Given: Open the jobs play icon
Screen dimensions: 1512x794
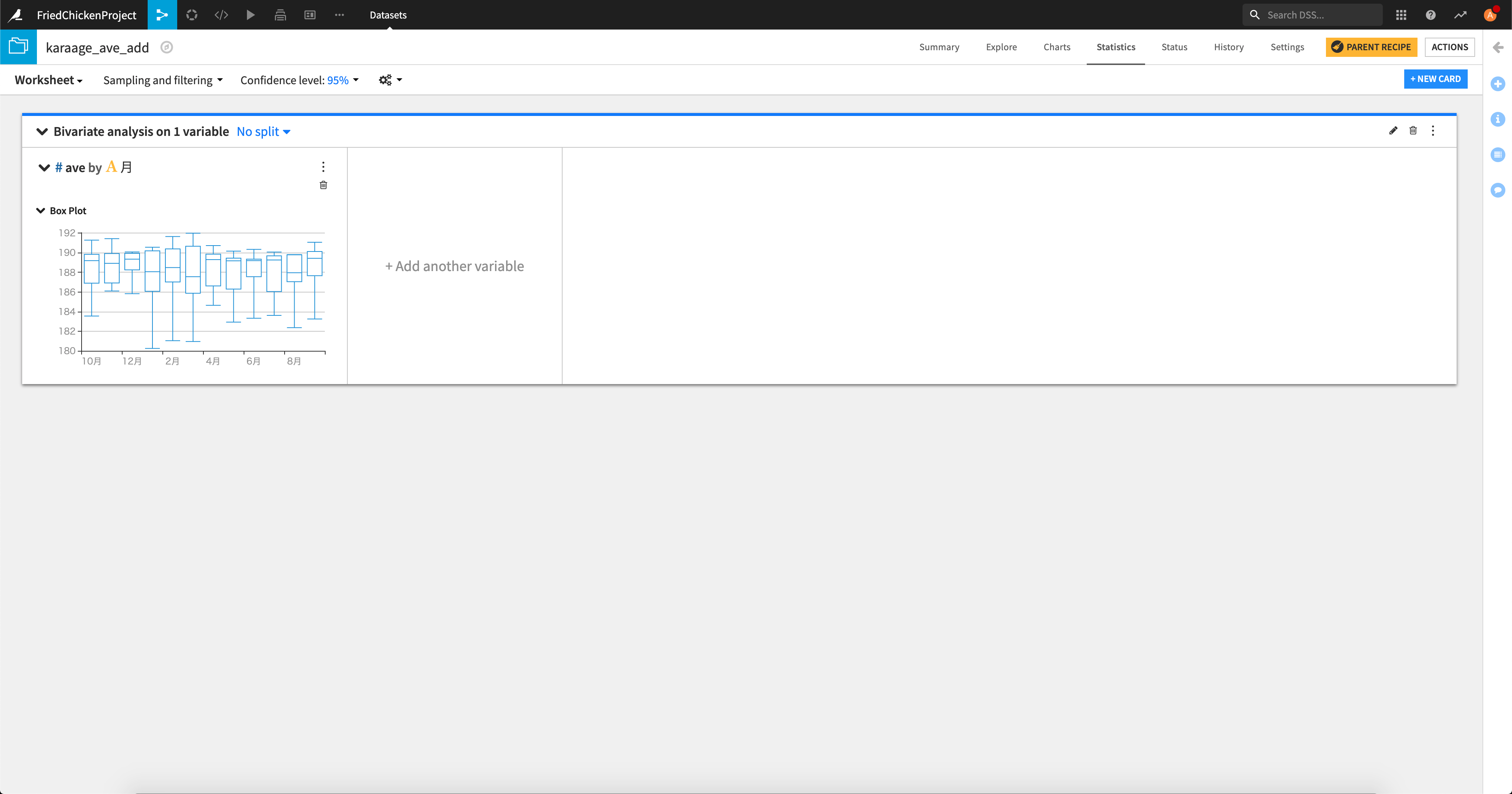Looking at the screenshot, I should 251,15.
